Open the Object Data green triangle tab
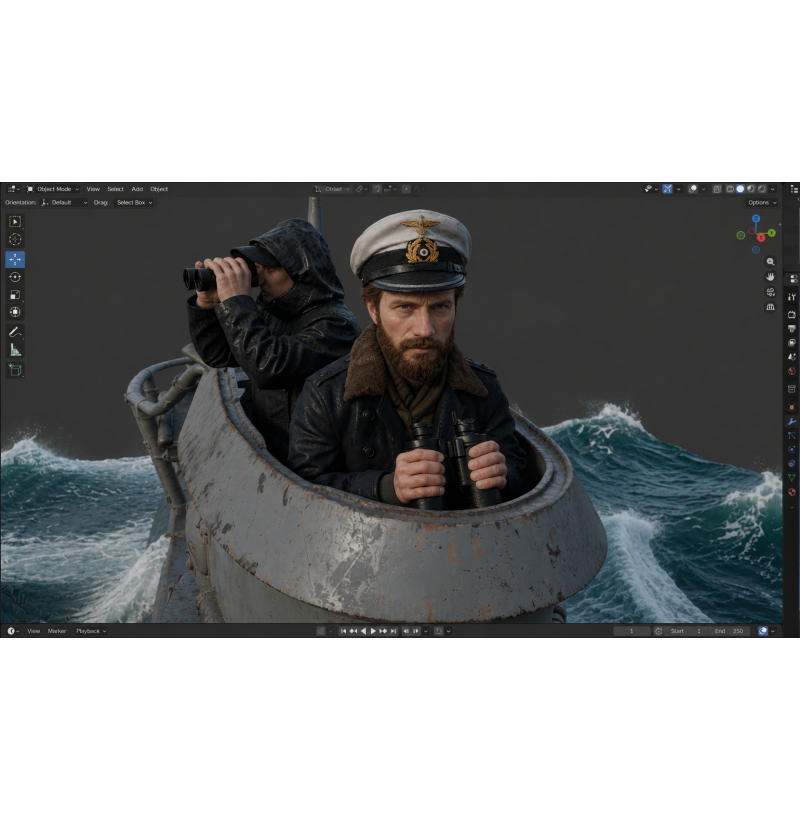The height and width of the screenshot is (820, 800). (792, 477)
